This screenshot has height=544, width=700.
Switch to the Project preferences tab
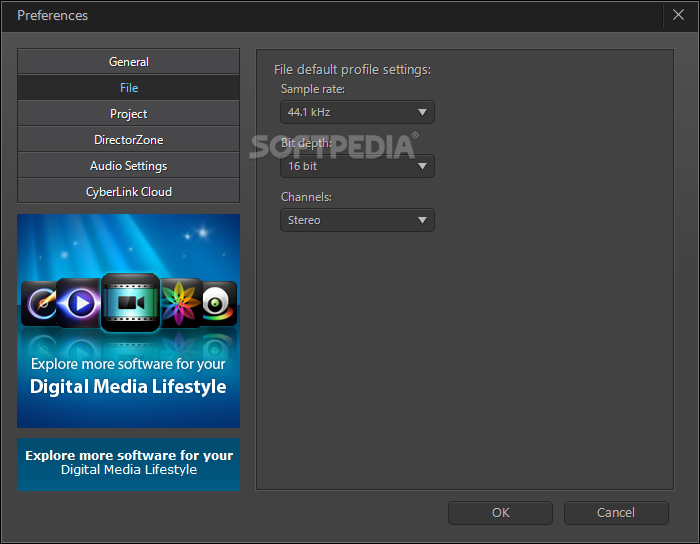tap(129, 113)
